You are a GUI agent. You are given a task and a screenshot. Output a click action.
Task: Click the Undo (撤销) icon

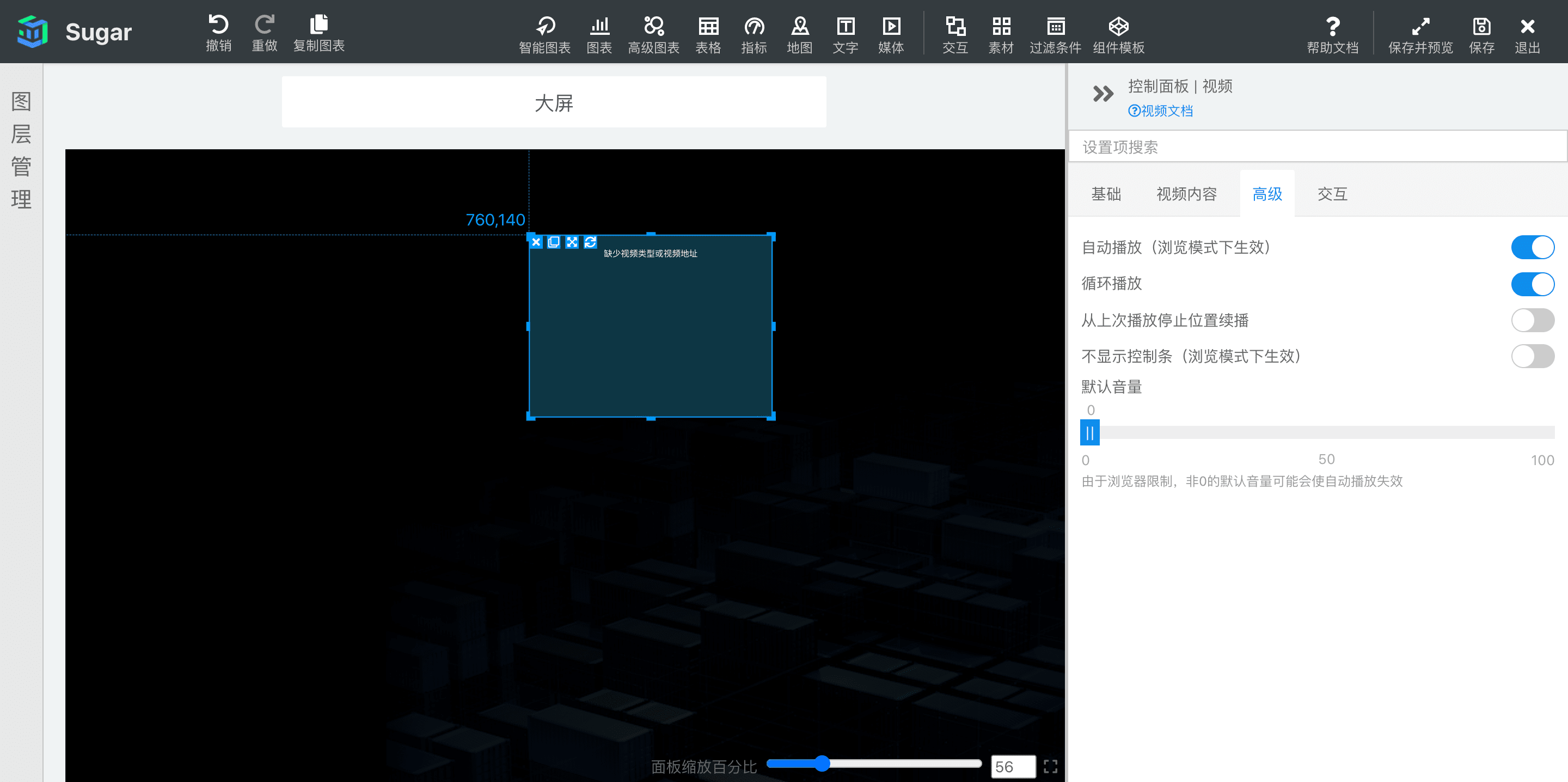point(218,26)
